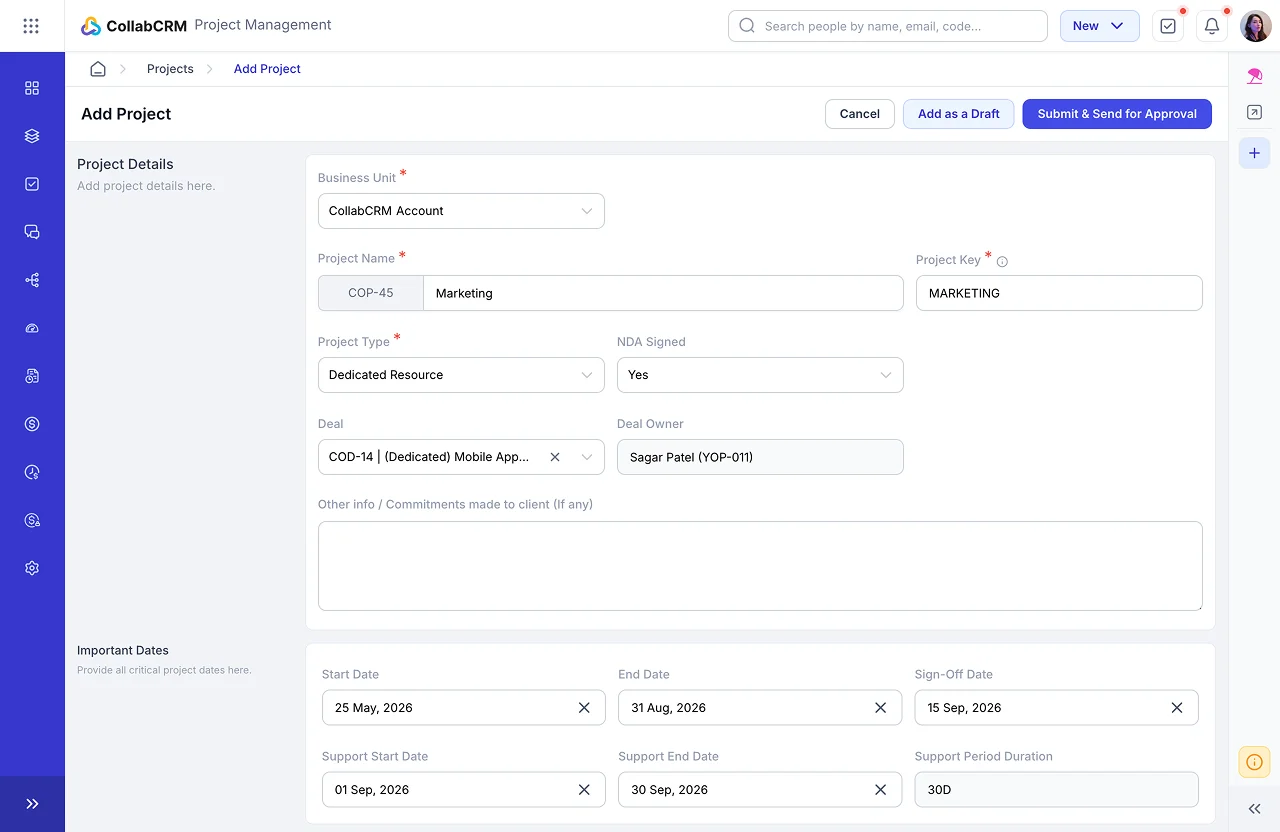Open the End Date picker field
This screenshot has width=1280, height=832.
coord(760,707)
